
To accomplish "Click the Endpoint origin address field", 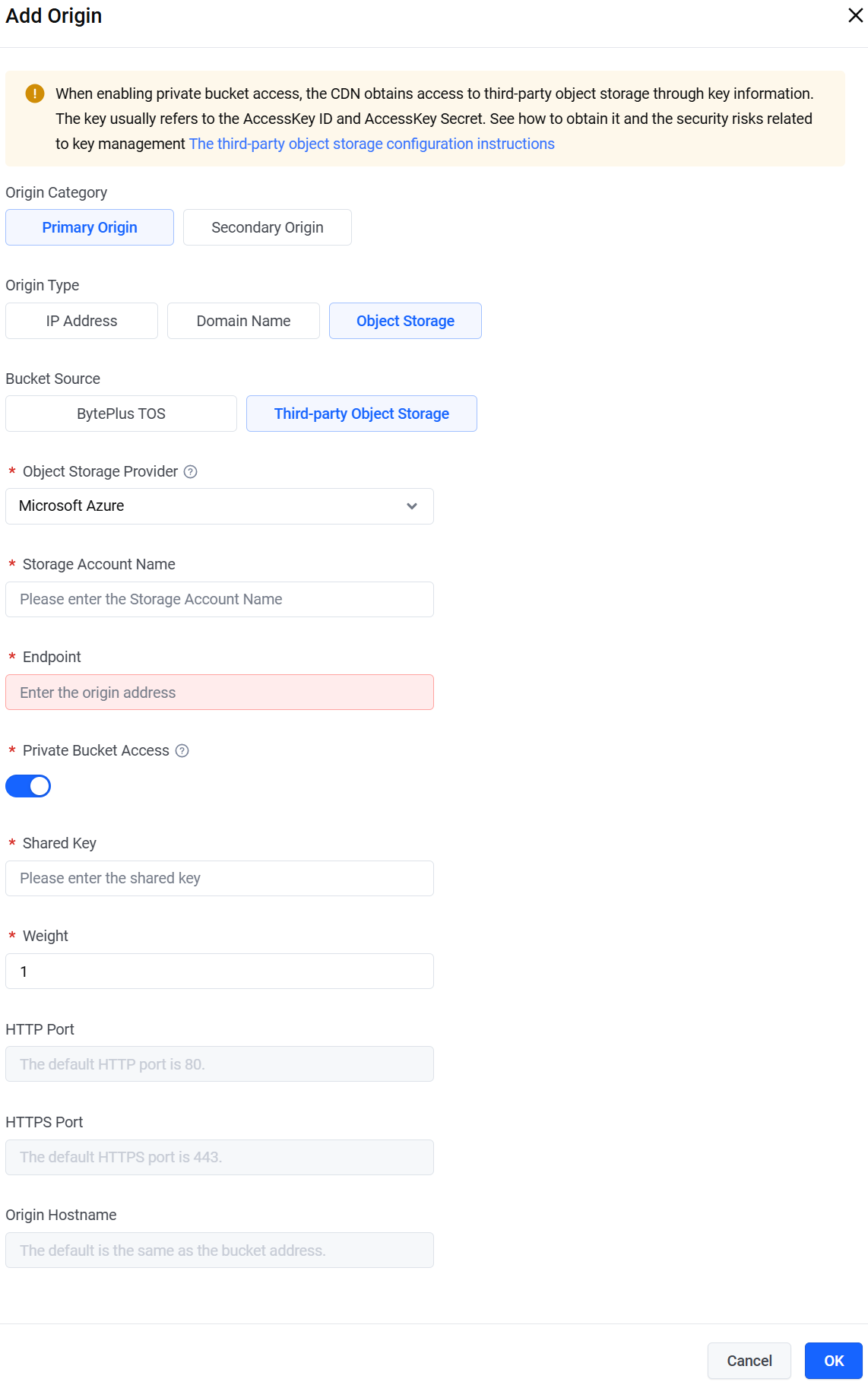I will click(x=220, y=693).
